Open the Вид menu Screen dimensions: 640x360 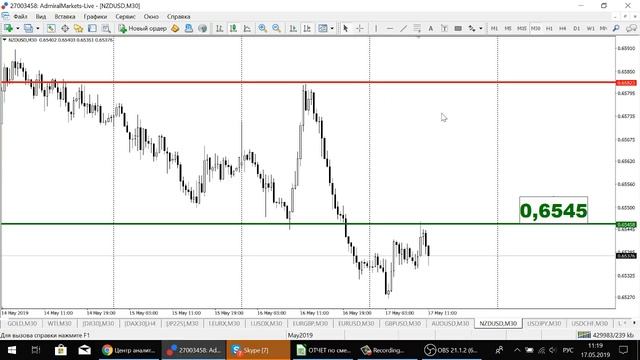coord(41,17)
